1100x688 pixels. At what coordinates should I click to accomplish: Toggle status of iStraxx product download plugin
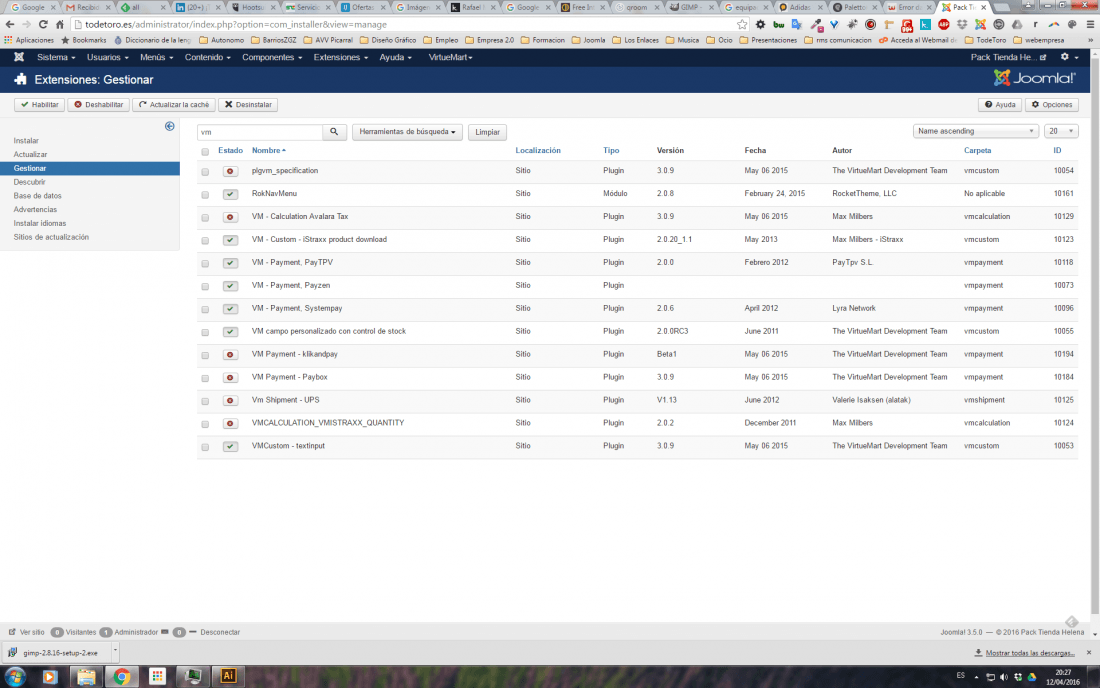click(230, 240)
